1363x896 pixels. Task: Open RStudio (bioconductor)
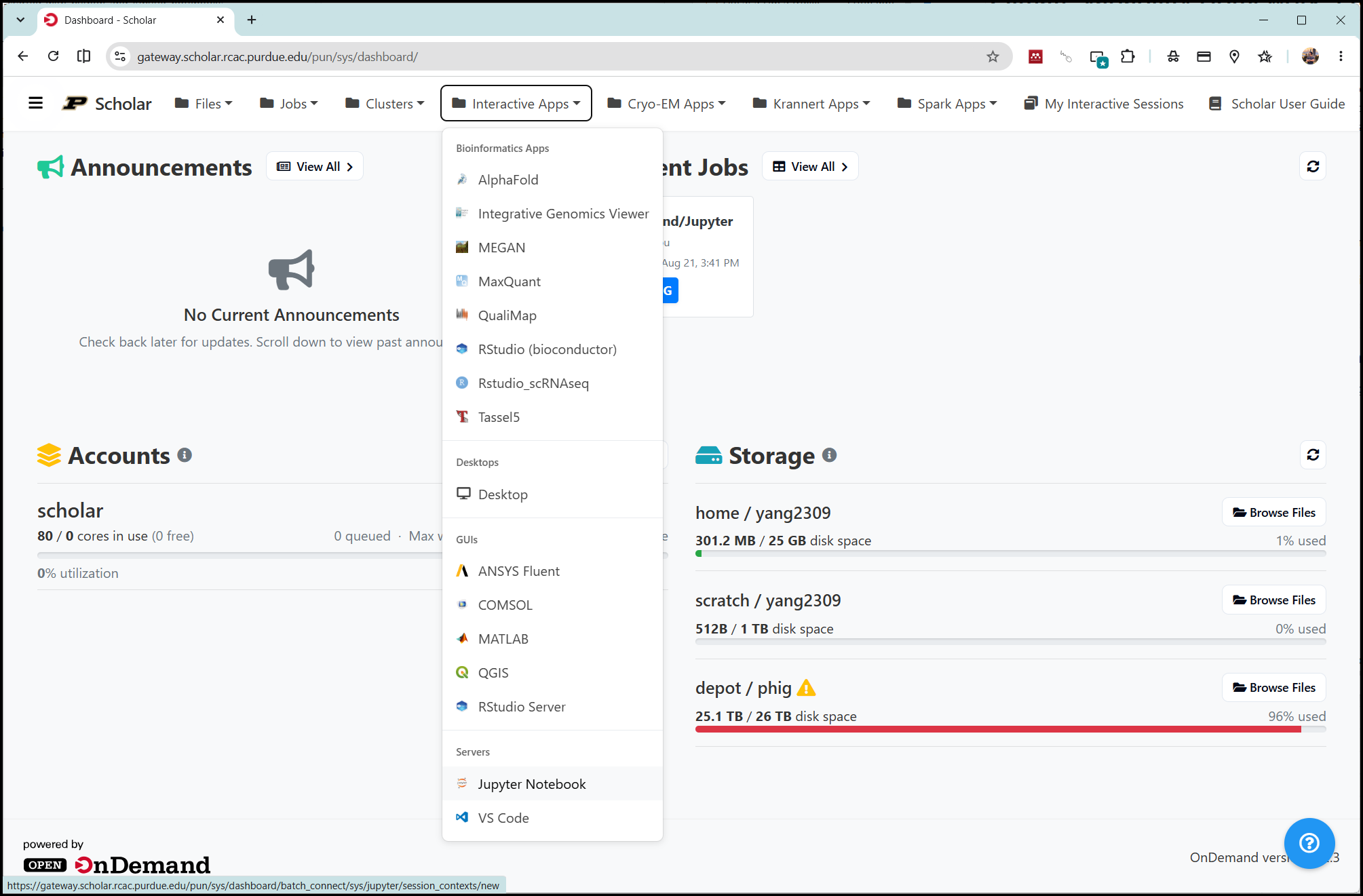click(552, 349)
